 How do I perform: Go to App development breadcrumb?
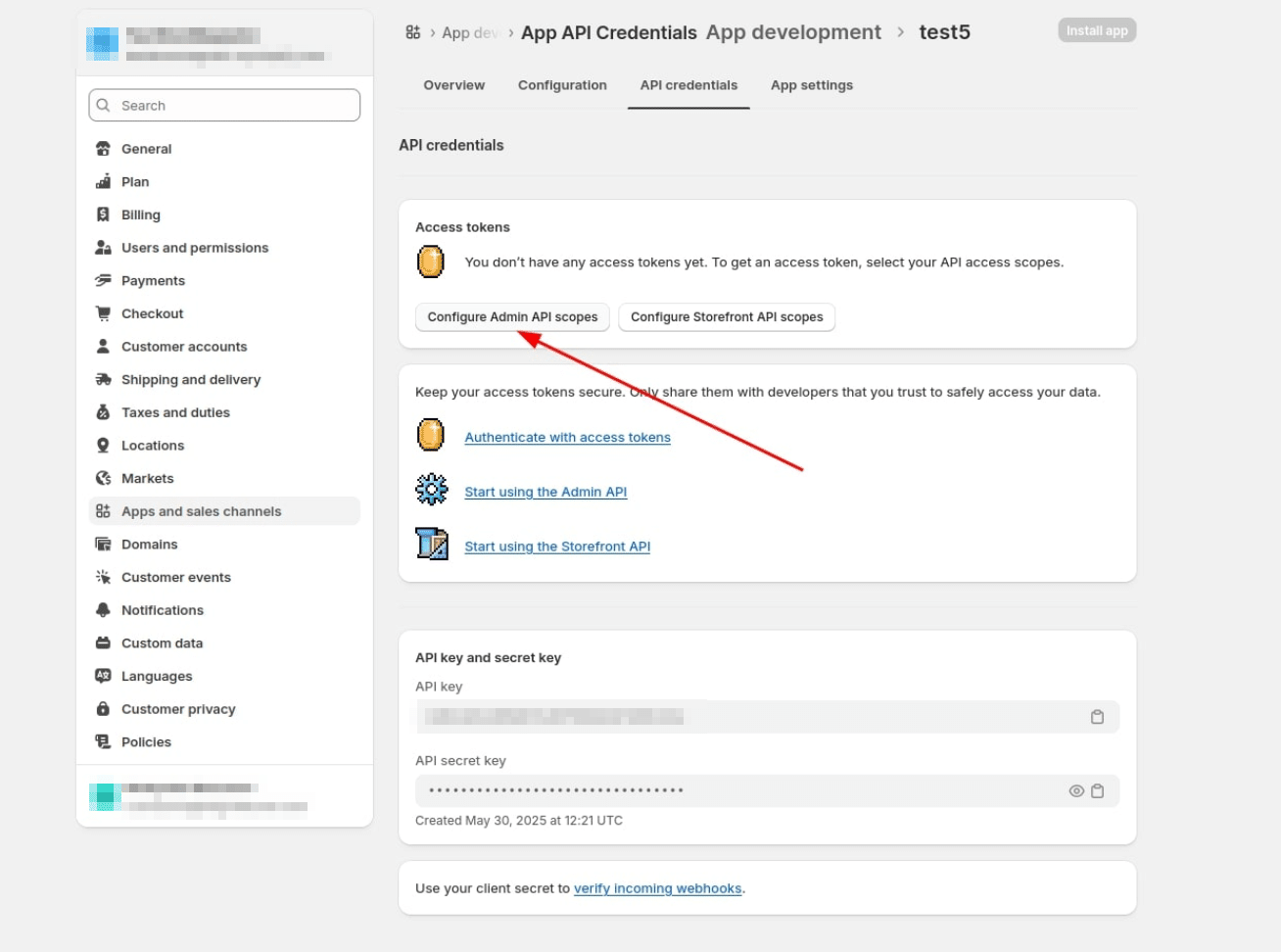pos(793,32)
